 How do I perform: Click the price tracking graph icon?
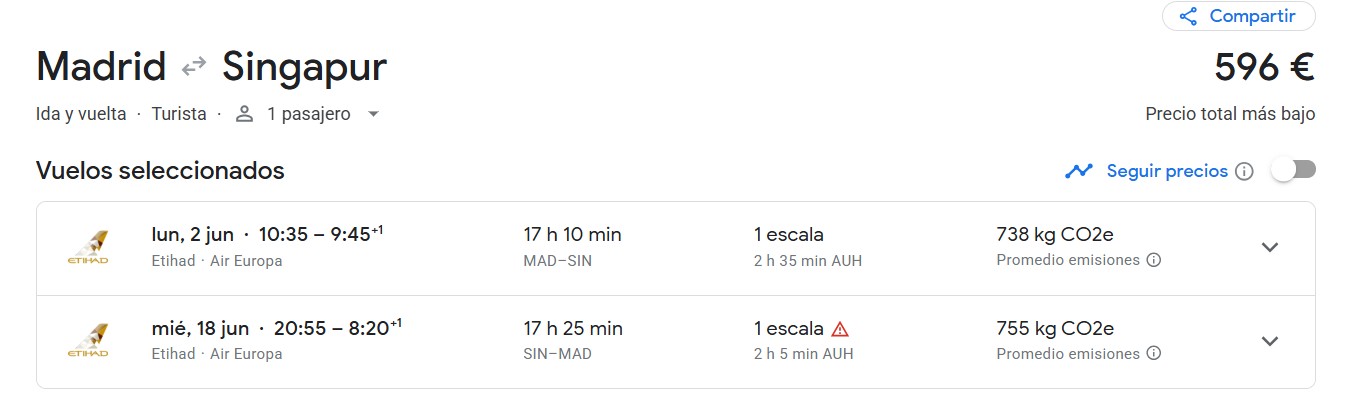point(1079,171)
